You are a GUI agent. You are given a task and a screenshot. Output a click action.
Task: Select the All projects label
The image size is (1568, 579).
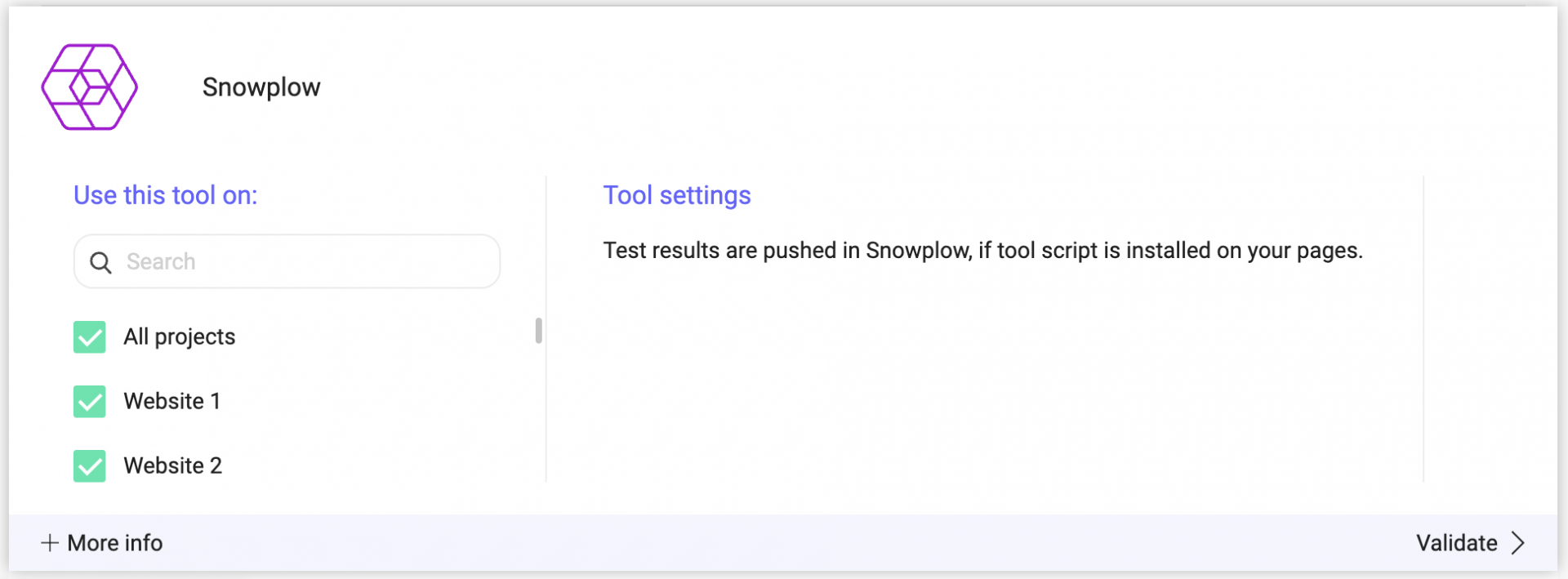pos(180,336)
